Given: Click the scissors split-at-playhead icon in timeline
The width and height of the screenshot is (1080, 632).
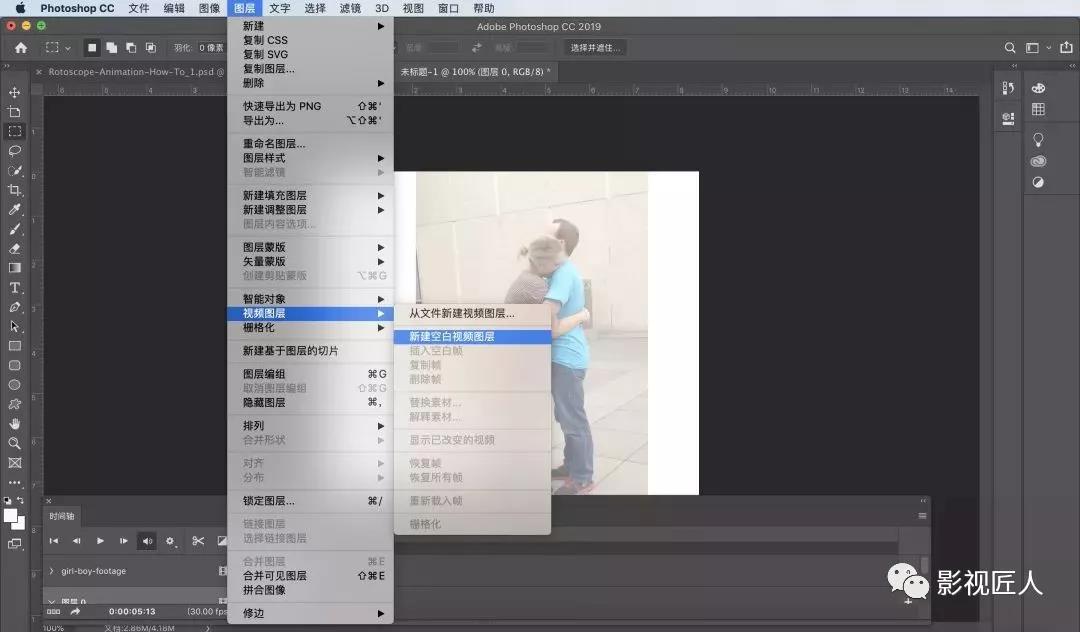Looking at the screenshot, I should (x=198, y=541).
